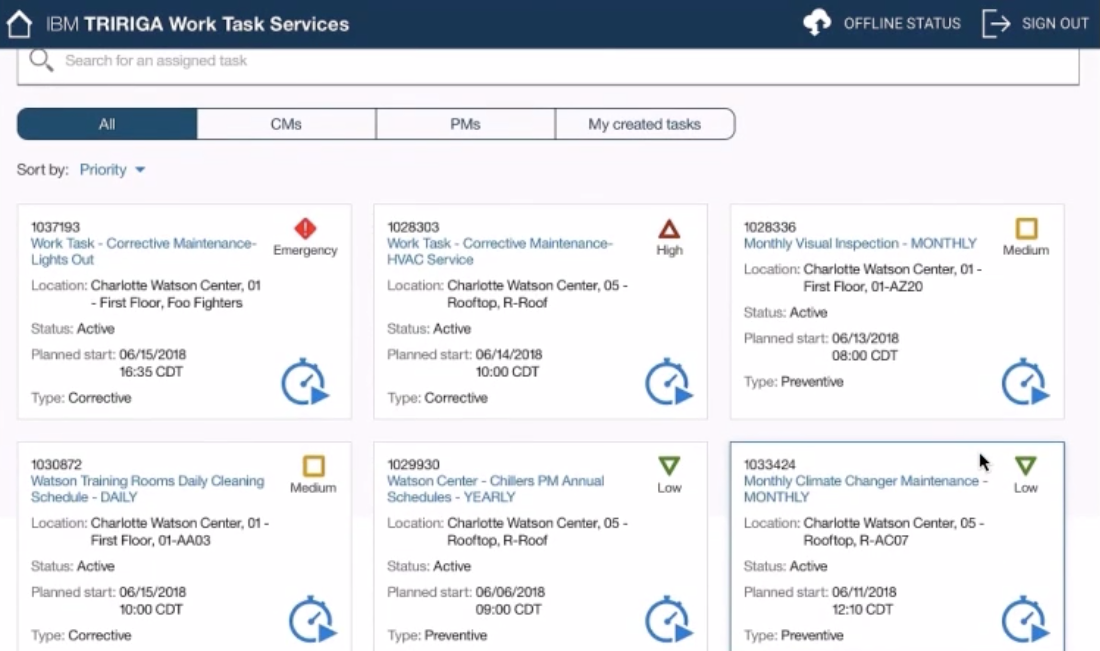Click the Home icon in header
Viewport: 1100px width, 651px height.
coord(19,24)
